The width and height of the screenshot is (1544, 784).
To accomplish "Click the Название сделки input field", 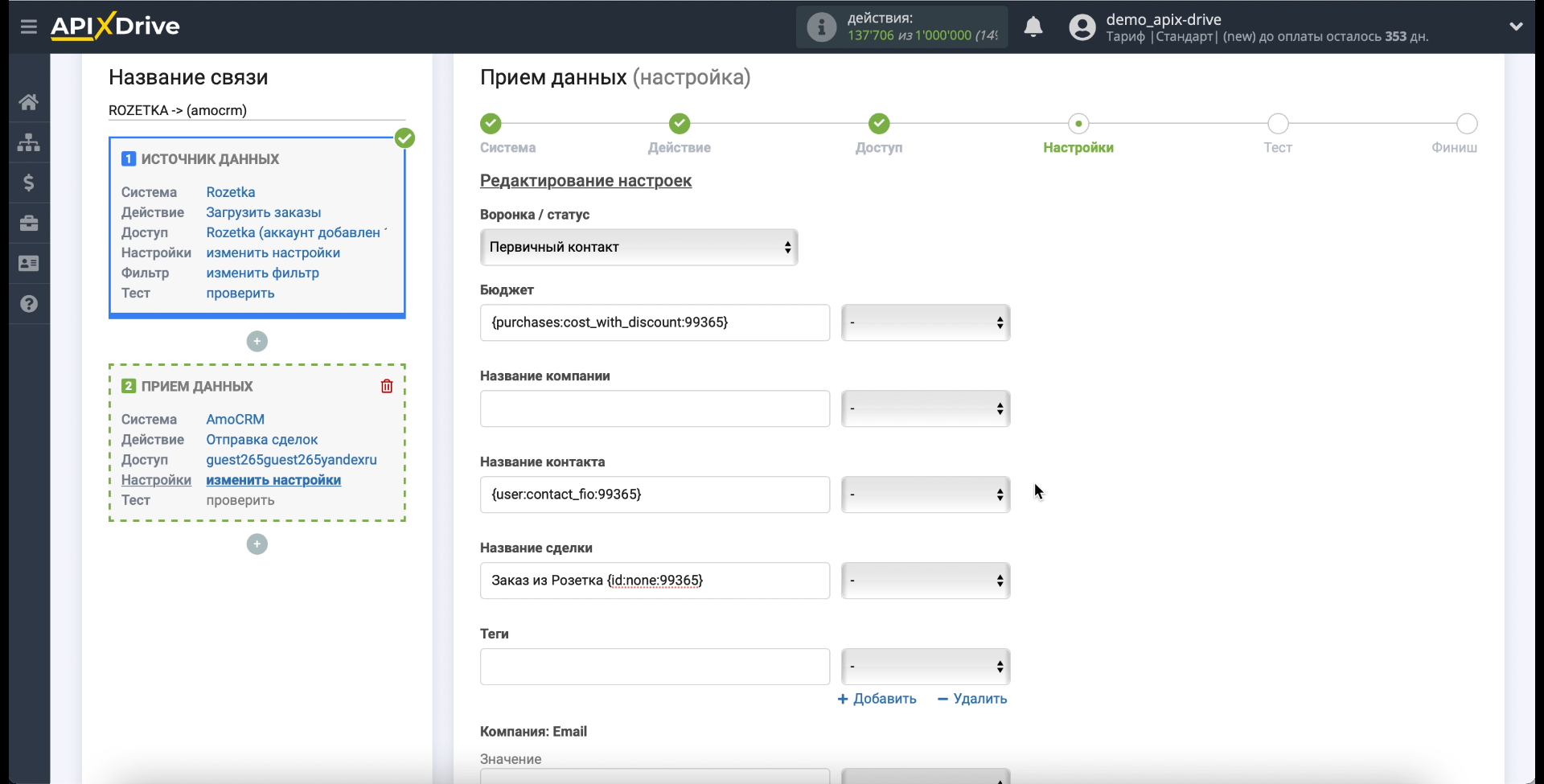I will (x=655, y=581).
